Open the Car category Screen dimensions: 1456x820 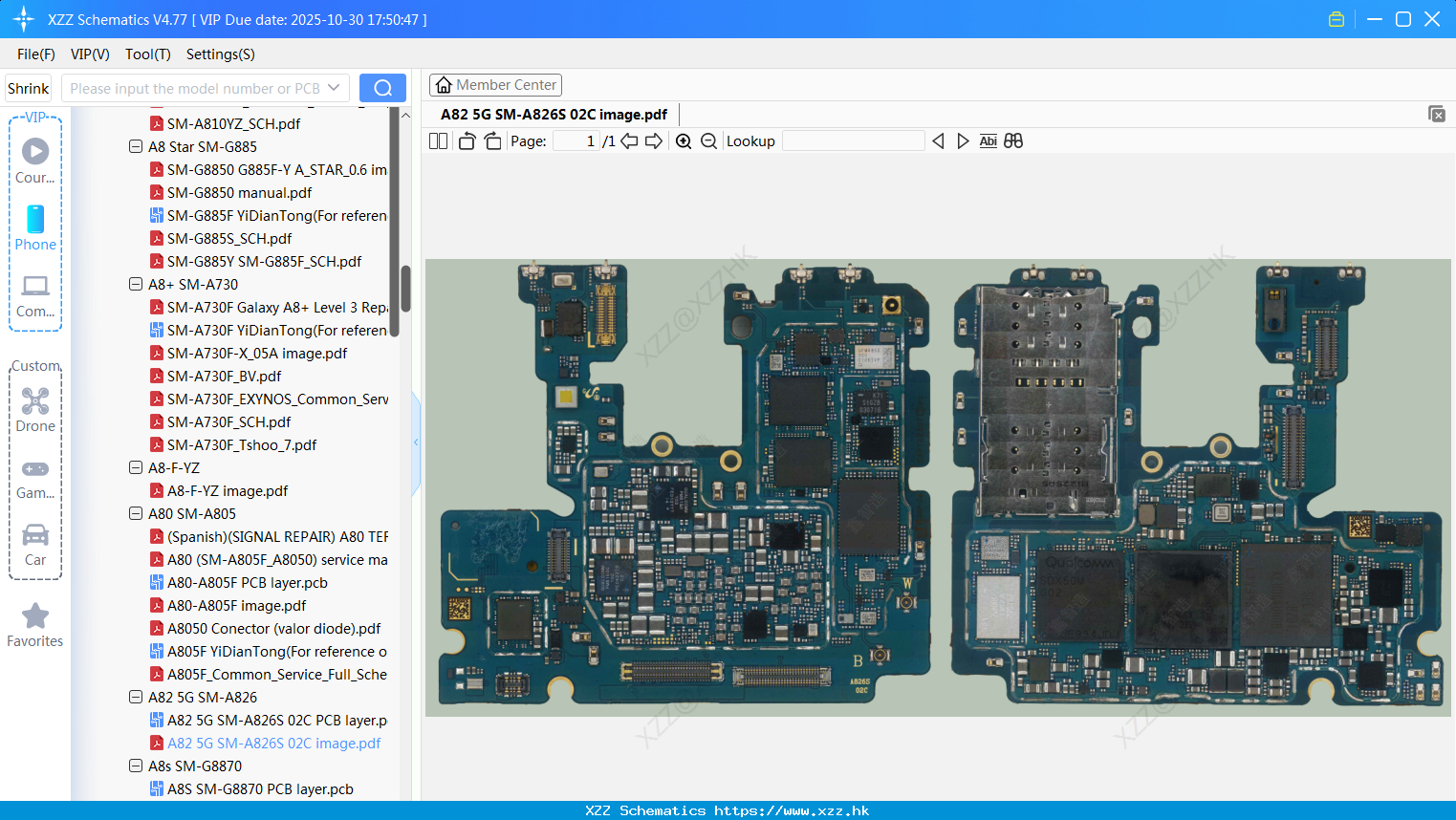coord(35,545)
